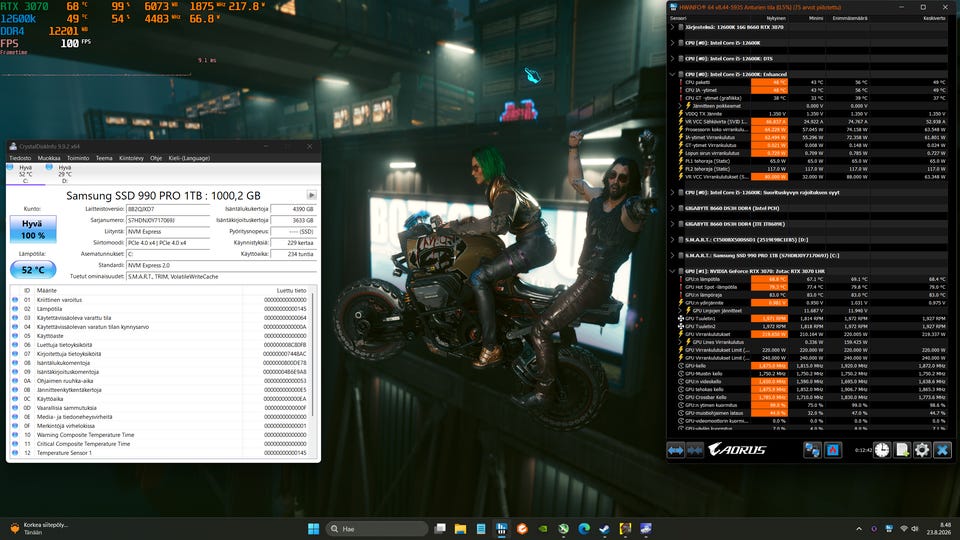
Task: Click the taskbar search box Hae
Action: coord(376,528)
